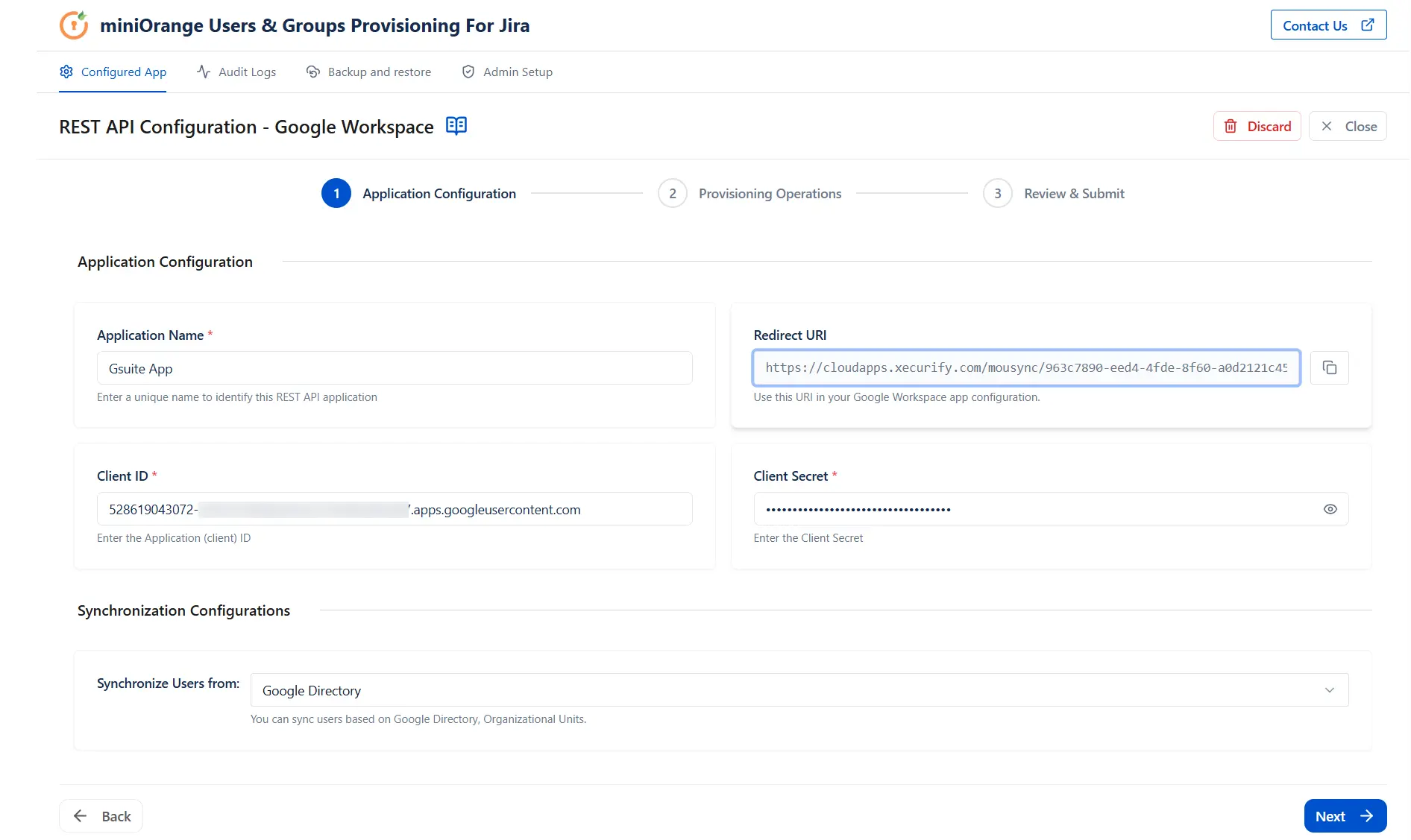Edit the Application Name field
Screen dimensions: 1411x840
[x=395, y=368]
